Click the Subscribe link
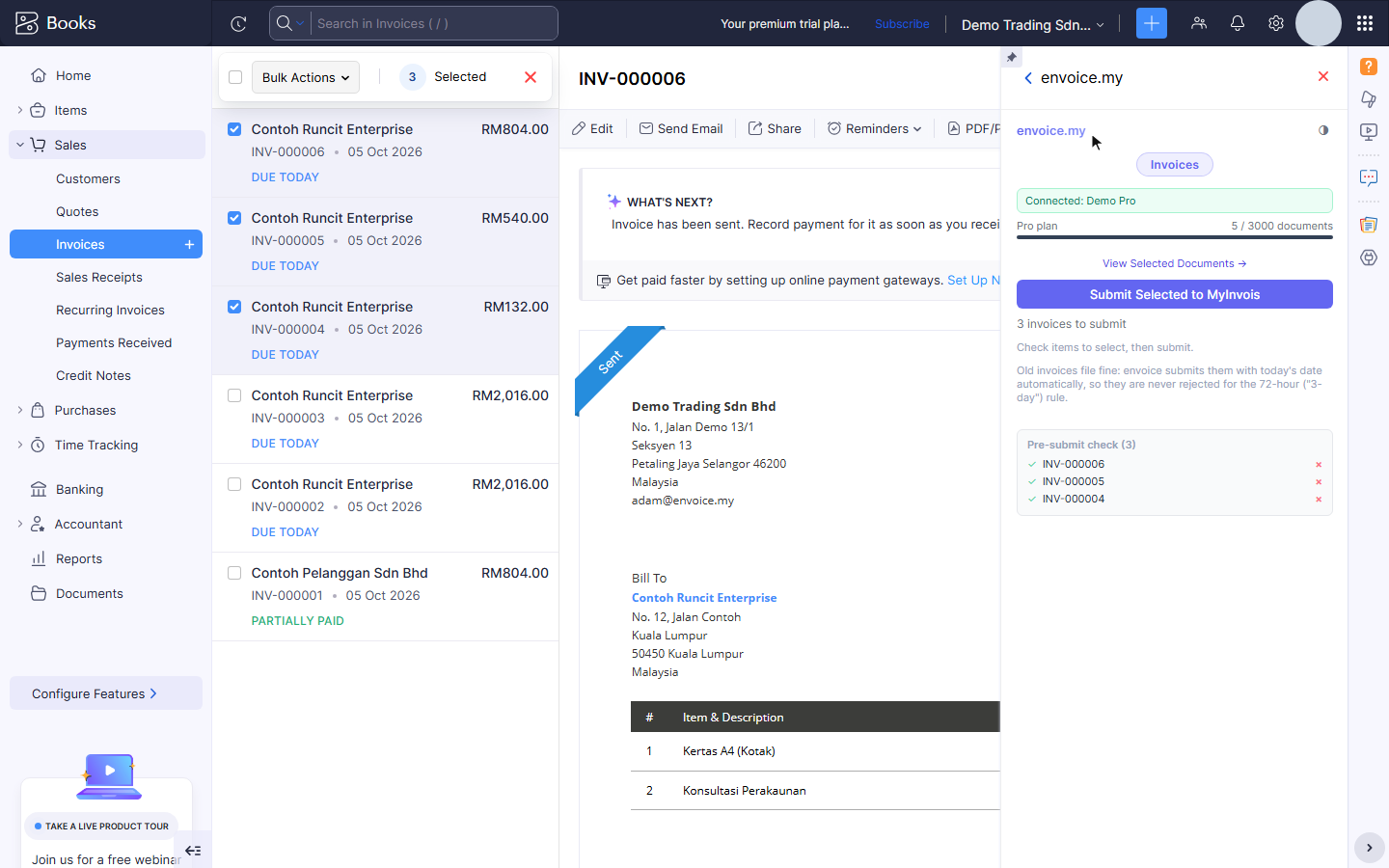Viewport: 1389px width, 868px height. [x=902, y=24]
